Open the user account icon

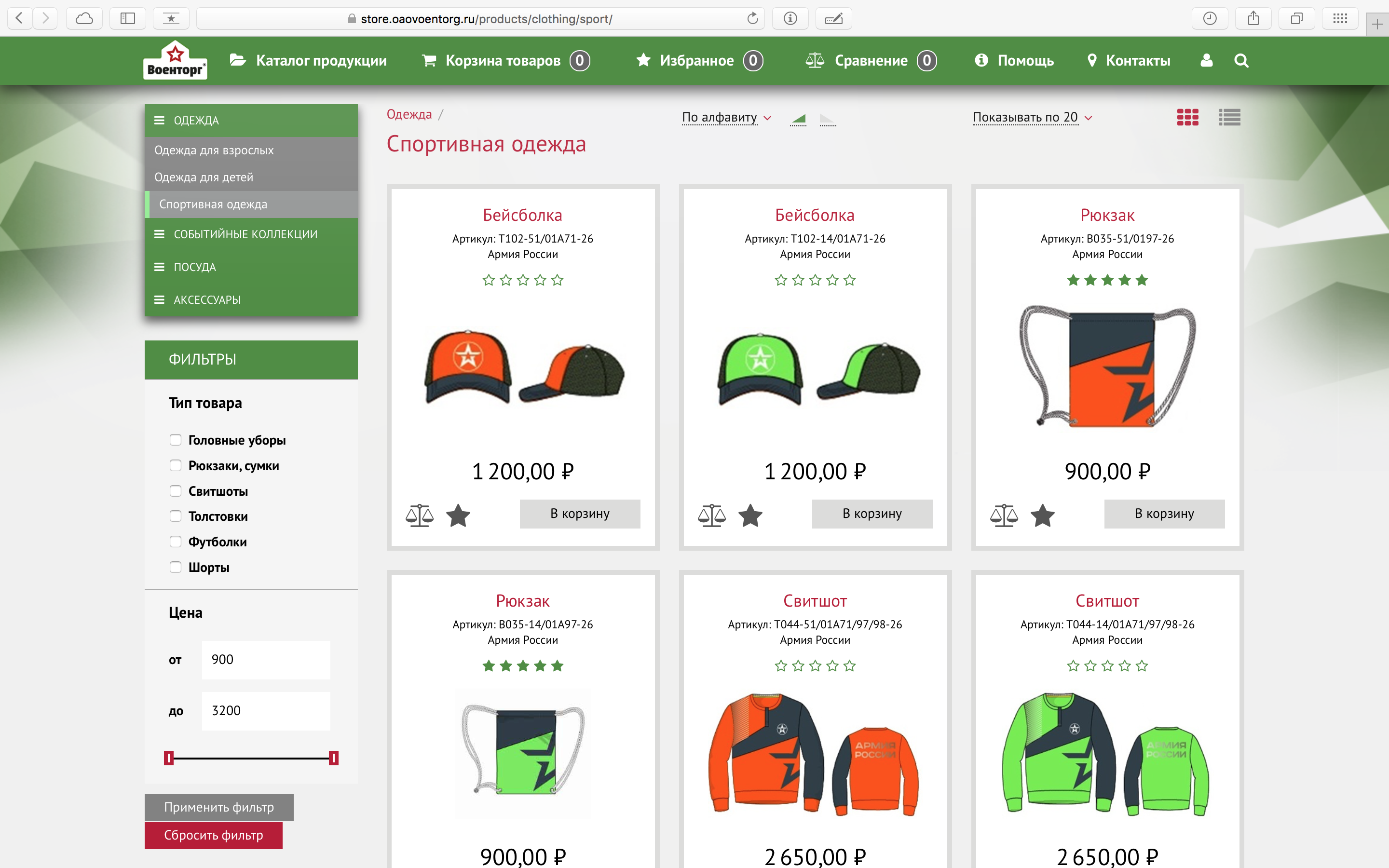coord(1207,60)
